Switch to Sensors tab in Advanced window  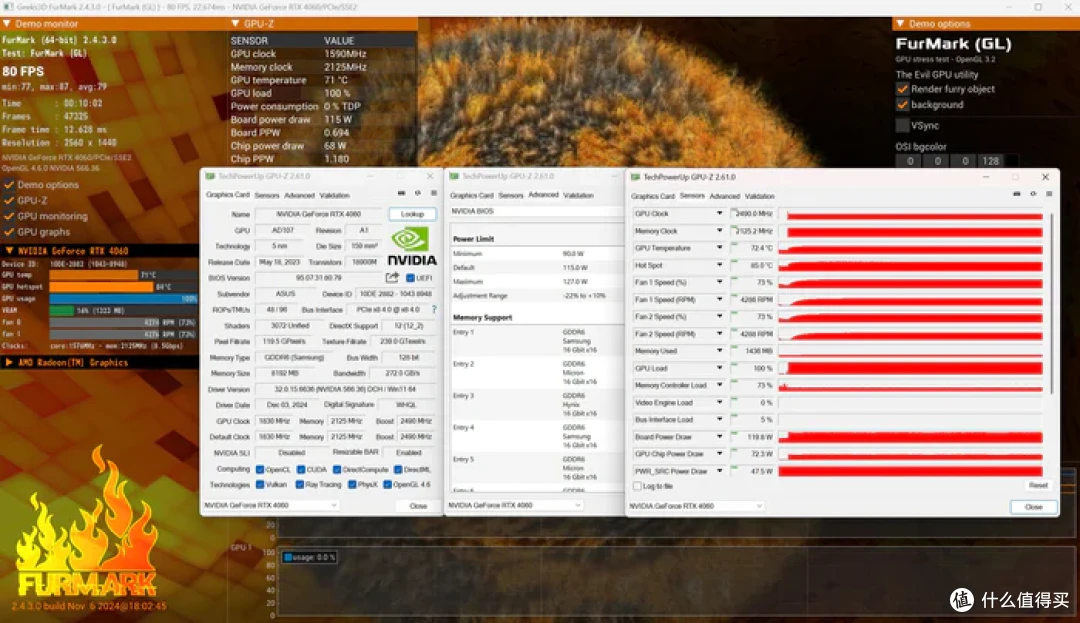510,196
